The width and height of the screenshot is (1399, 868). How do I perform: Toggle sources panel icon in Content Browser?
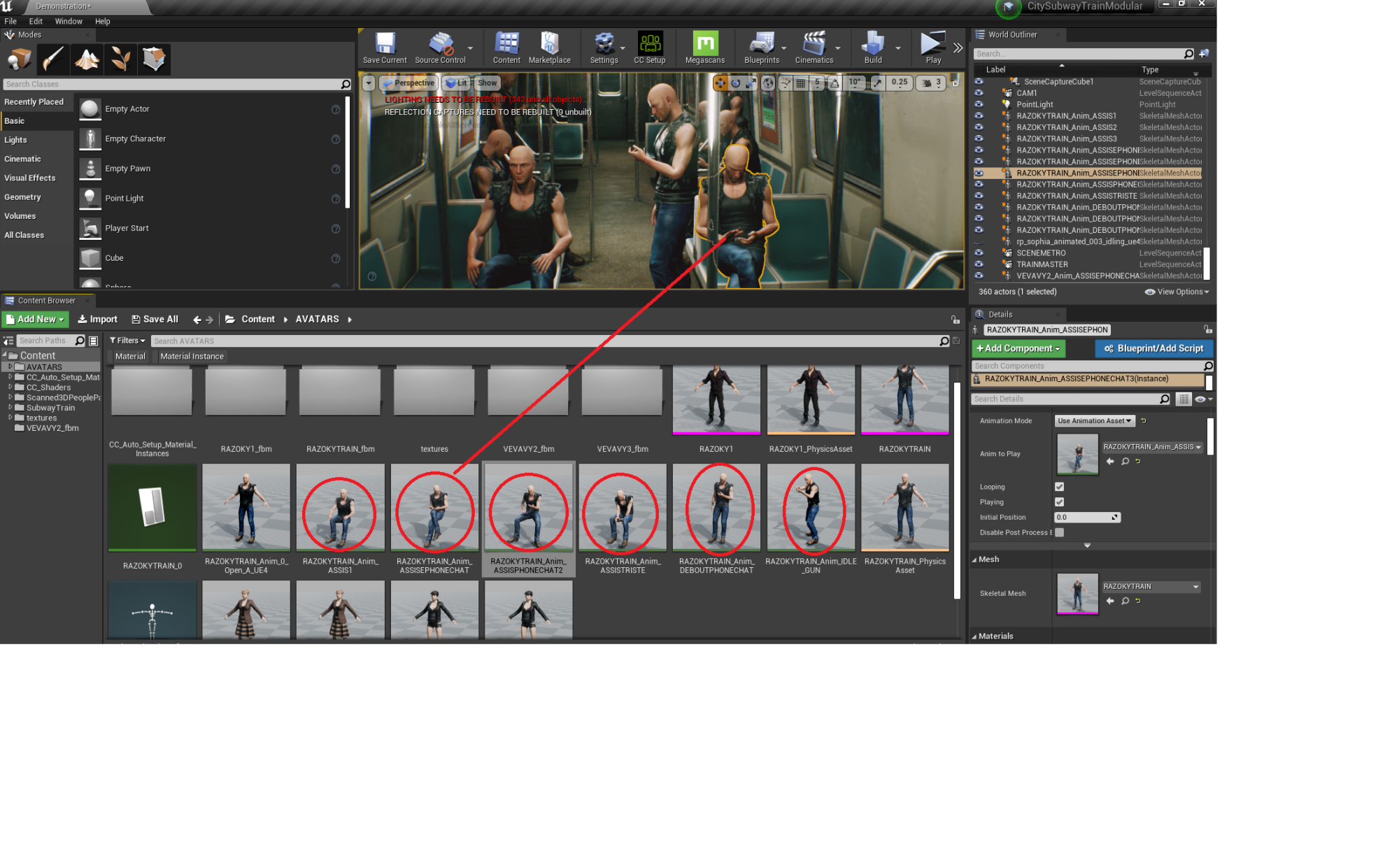click(x=8, y=341)
